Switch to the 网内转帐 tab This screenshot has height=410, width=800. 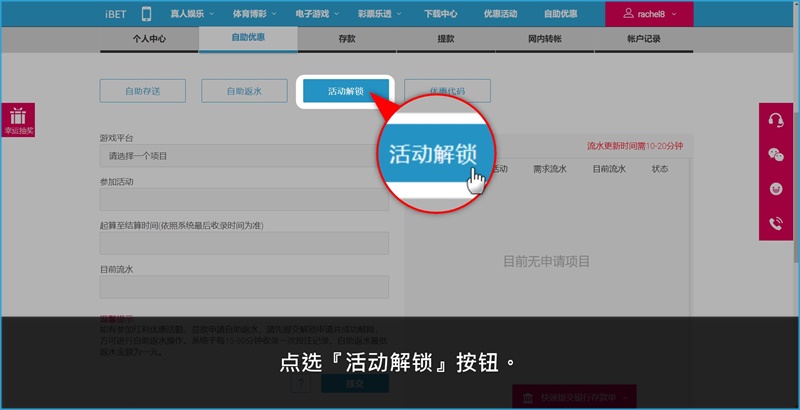point(544,39)
